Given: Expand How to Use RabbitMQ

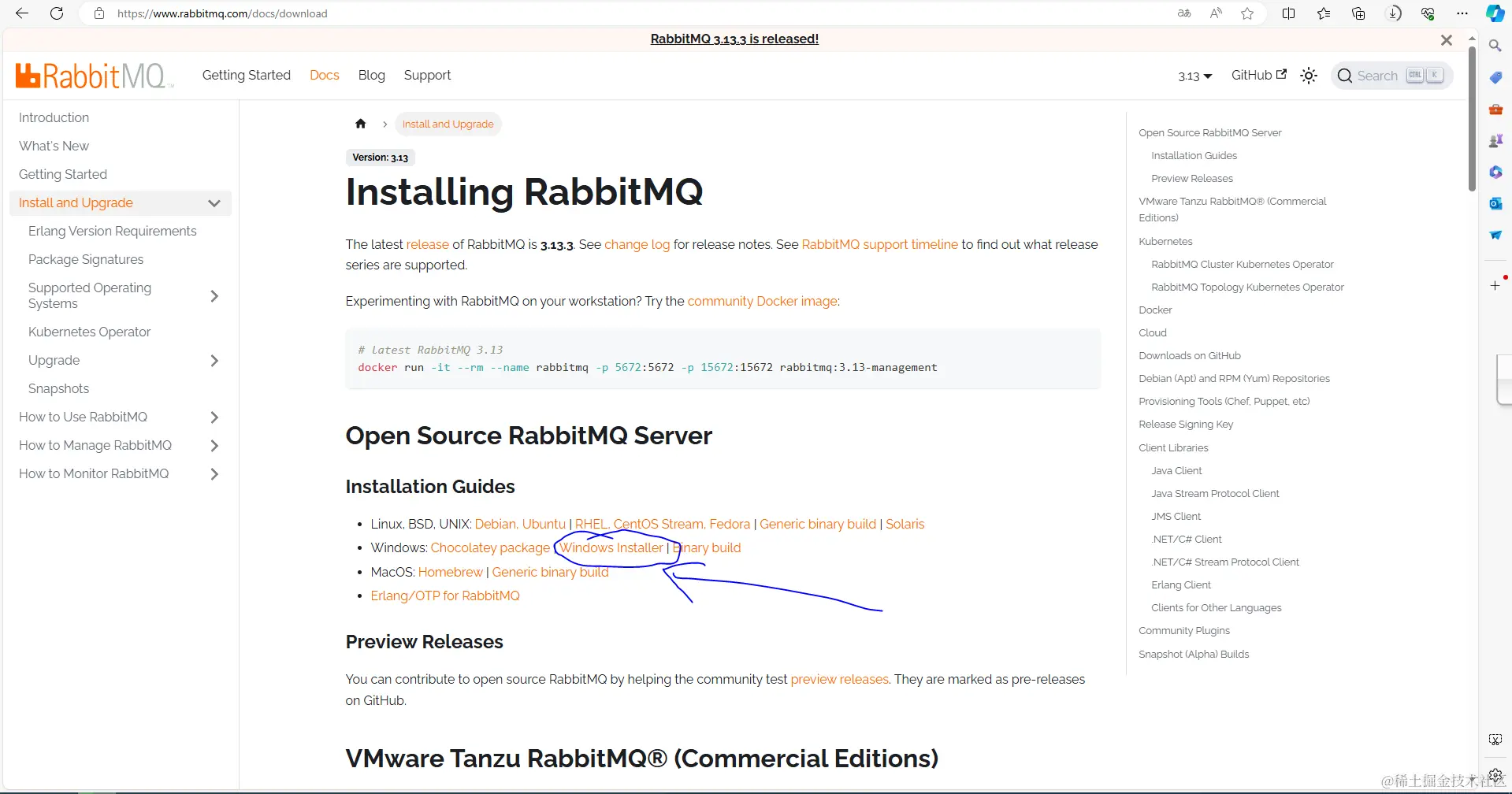Looking at the screenshot, I should [214, 417].
